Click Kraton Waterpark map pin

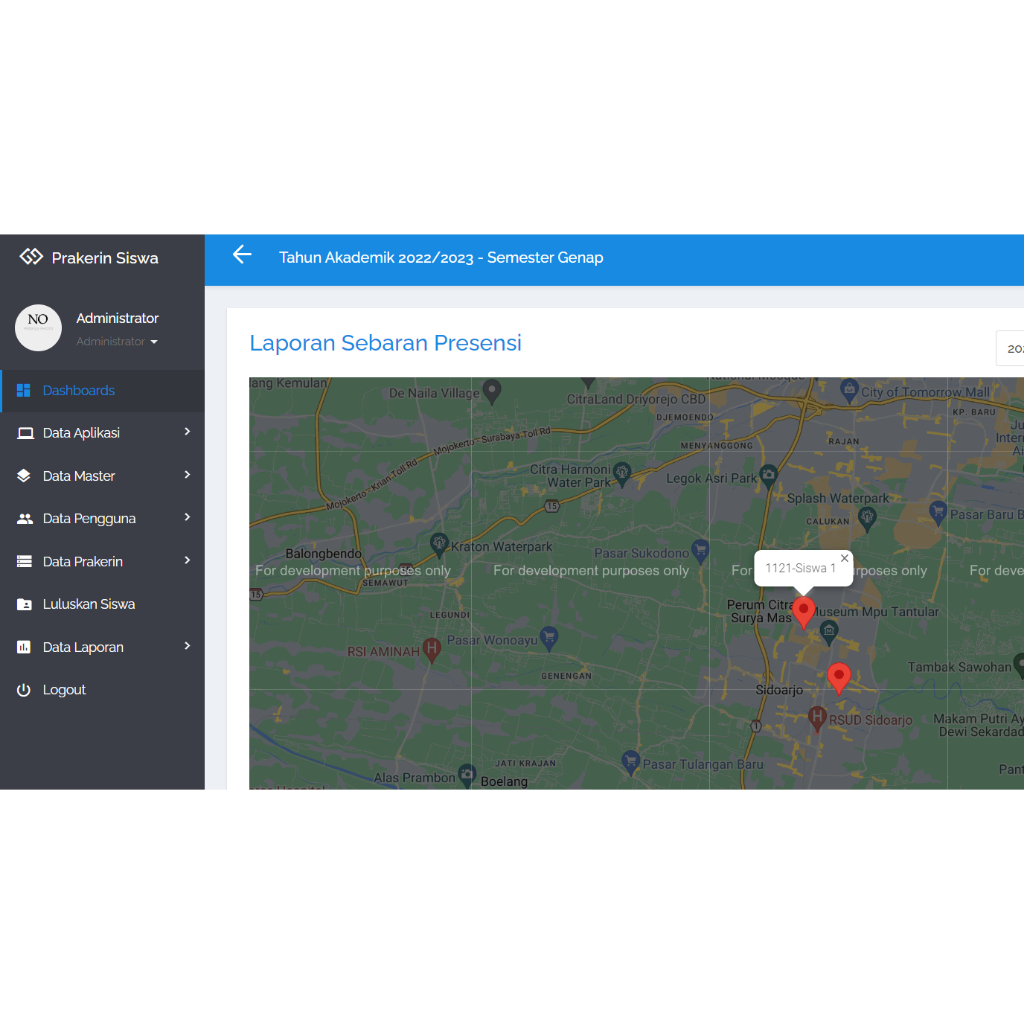coord(439,545)
